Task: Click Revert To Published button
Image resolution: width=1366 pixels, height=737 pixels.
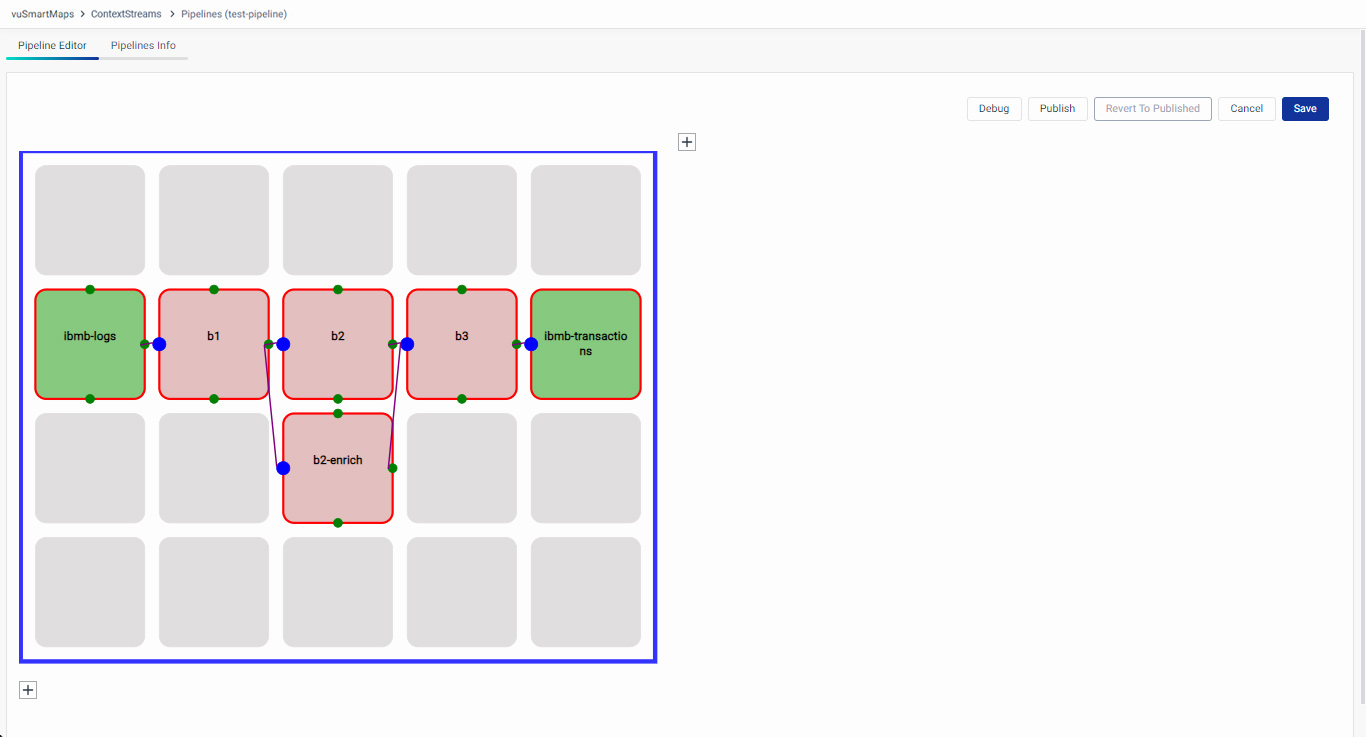Action: point(1152,109)
